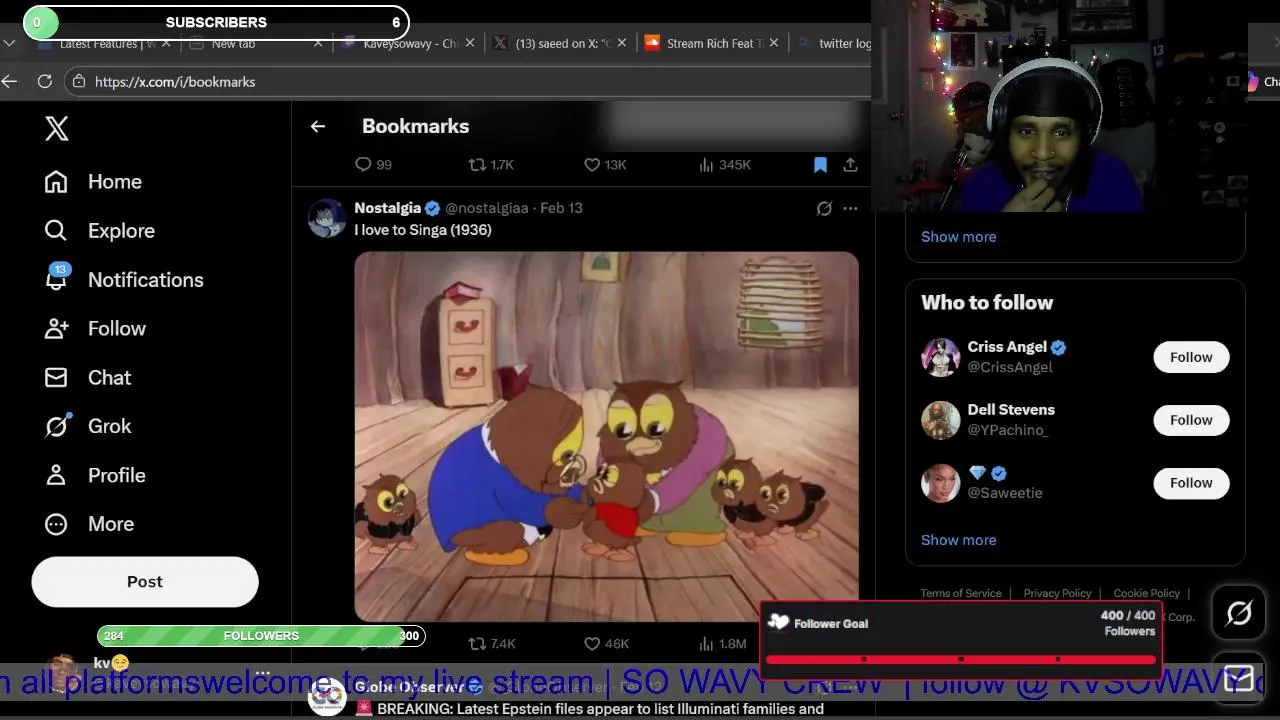
Task: Like the Nostalgia tweet with 46K likes
Action: click(606, 644)
